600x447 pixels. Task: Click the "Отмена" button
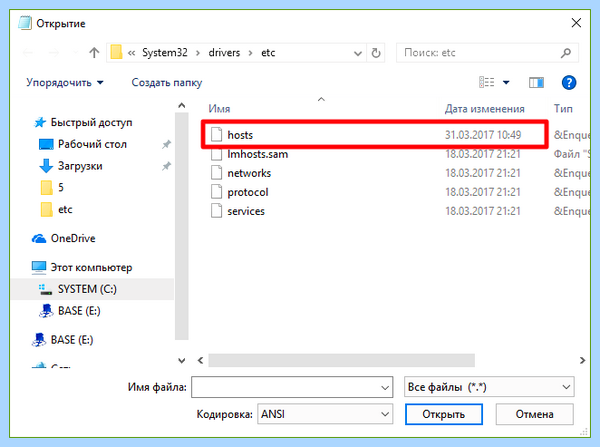(535, 414)
